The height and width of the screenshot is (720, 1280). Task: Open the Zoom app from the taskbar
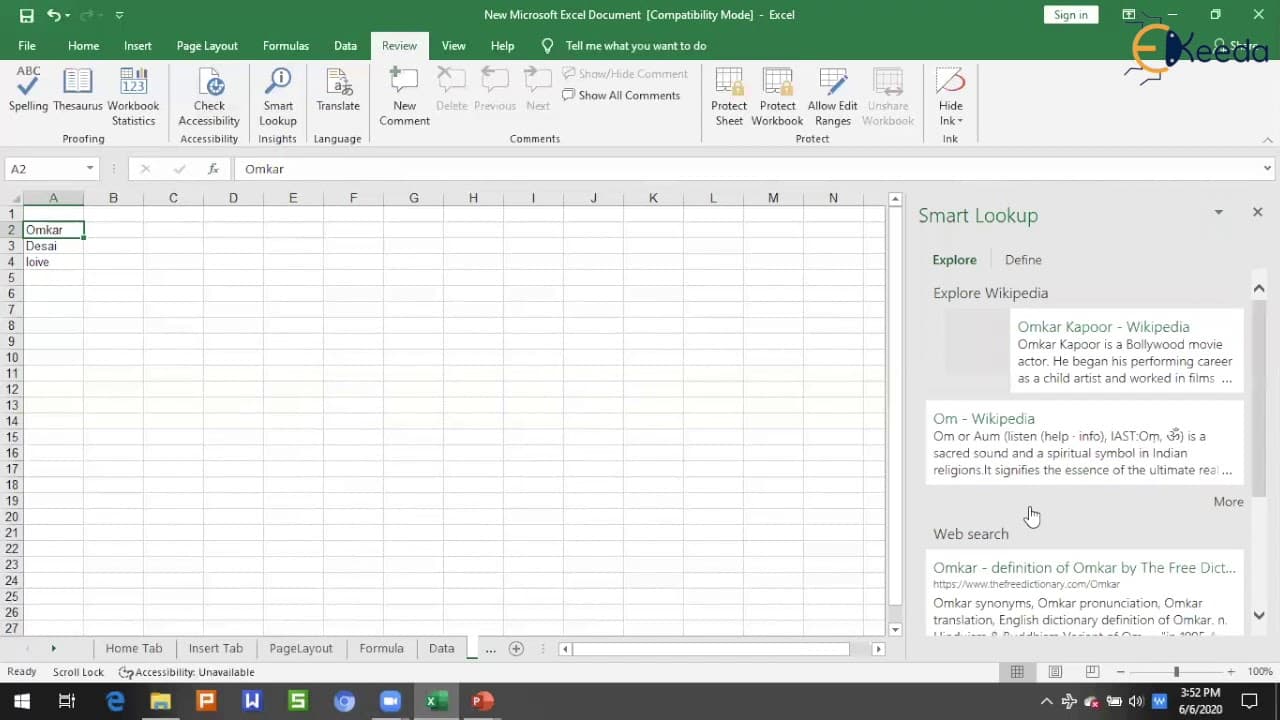point(390,701)
